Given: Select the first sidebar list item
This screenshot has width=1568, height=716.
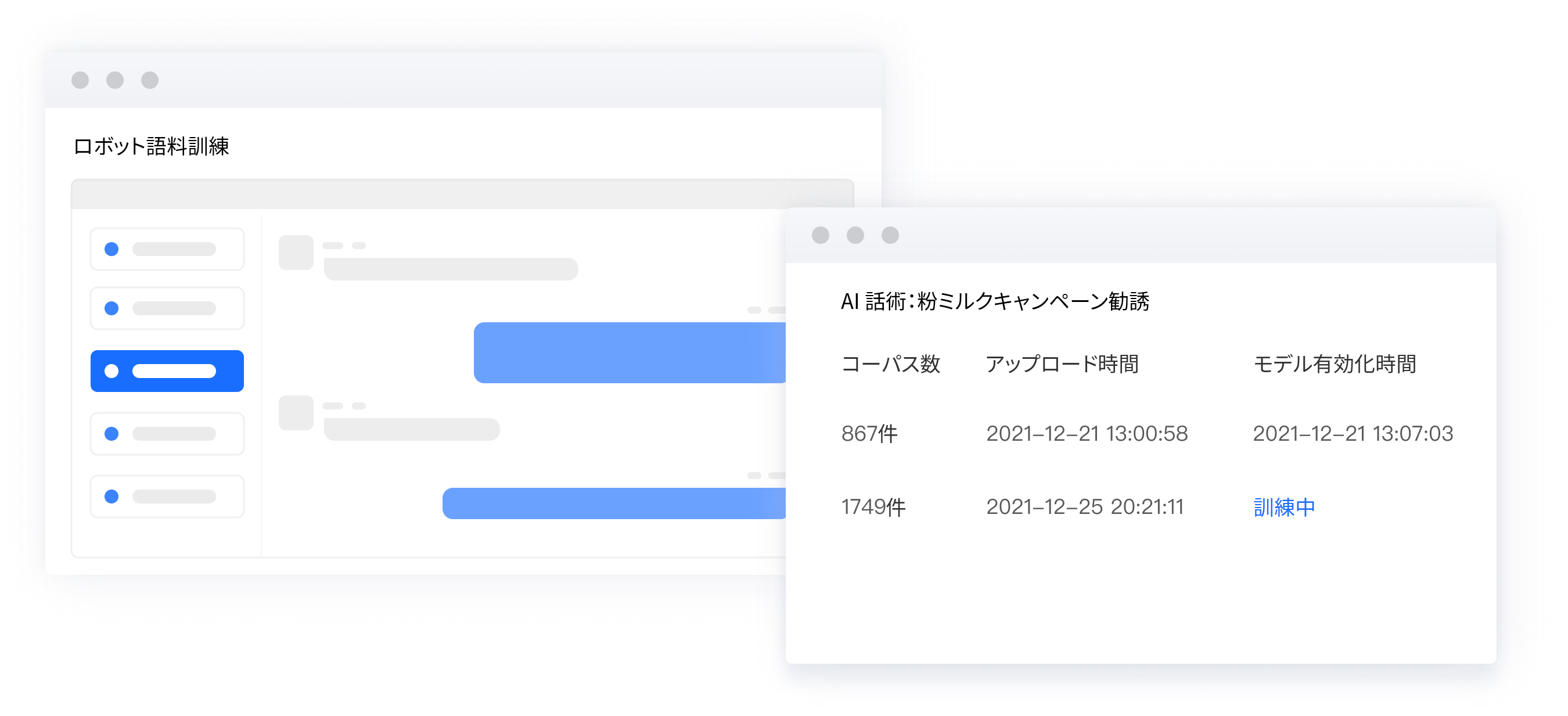Looking at the screenshot, I should coord(167,249).
